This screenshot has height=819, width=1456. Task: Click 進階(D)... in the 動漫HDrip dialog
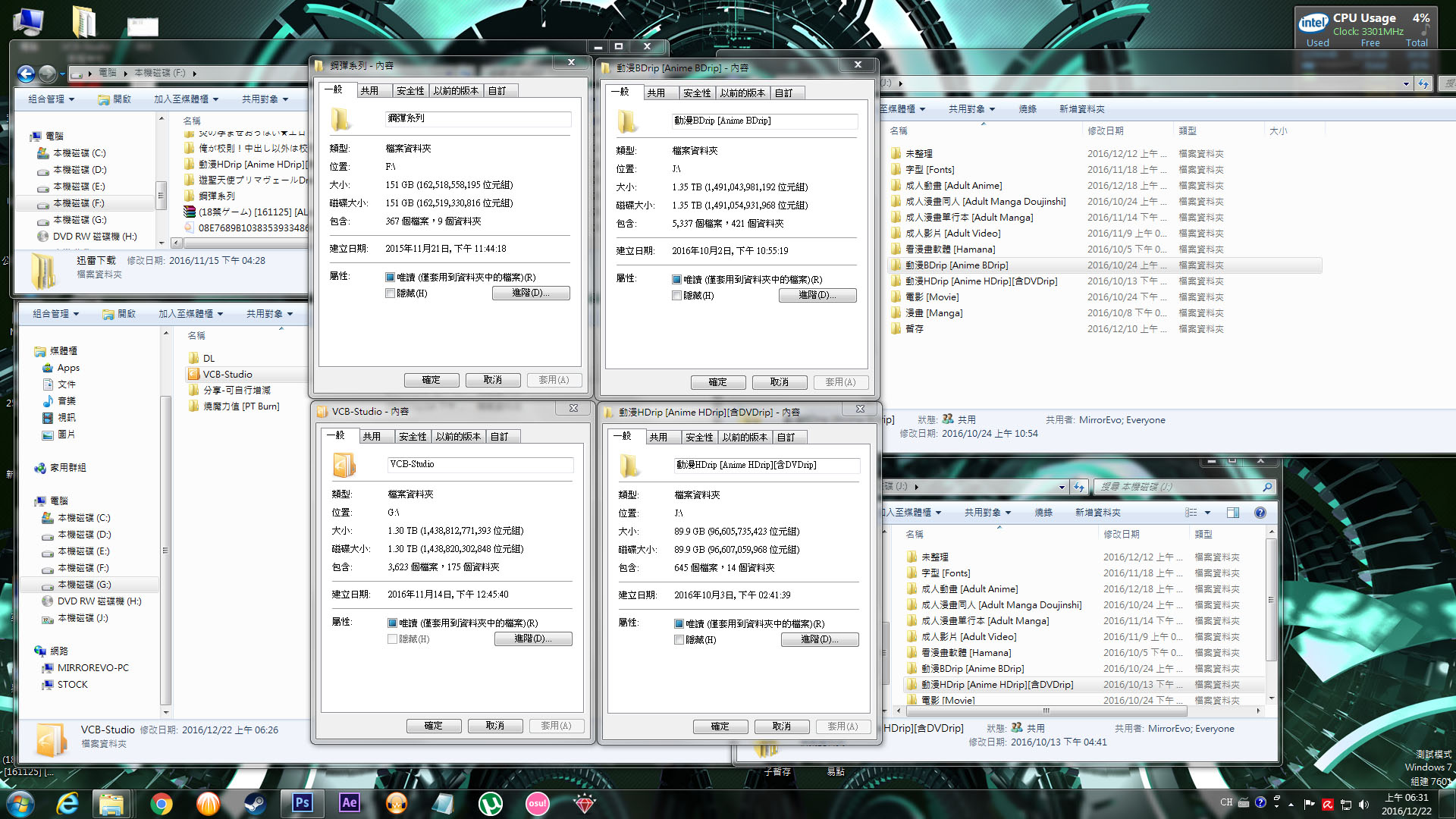click(x=820, y=640)
